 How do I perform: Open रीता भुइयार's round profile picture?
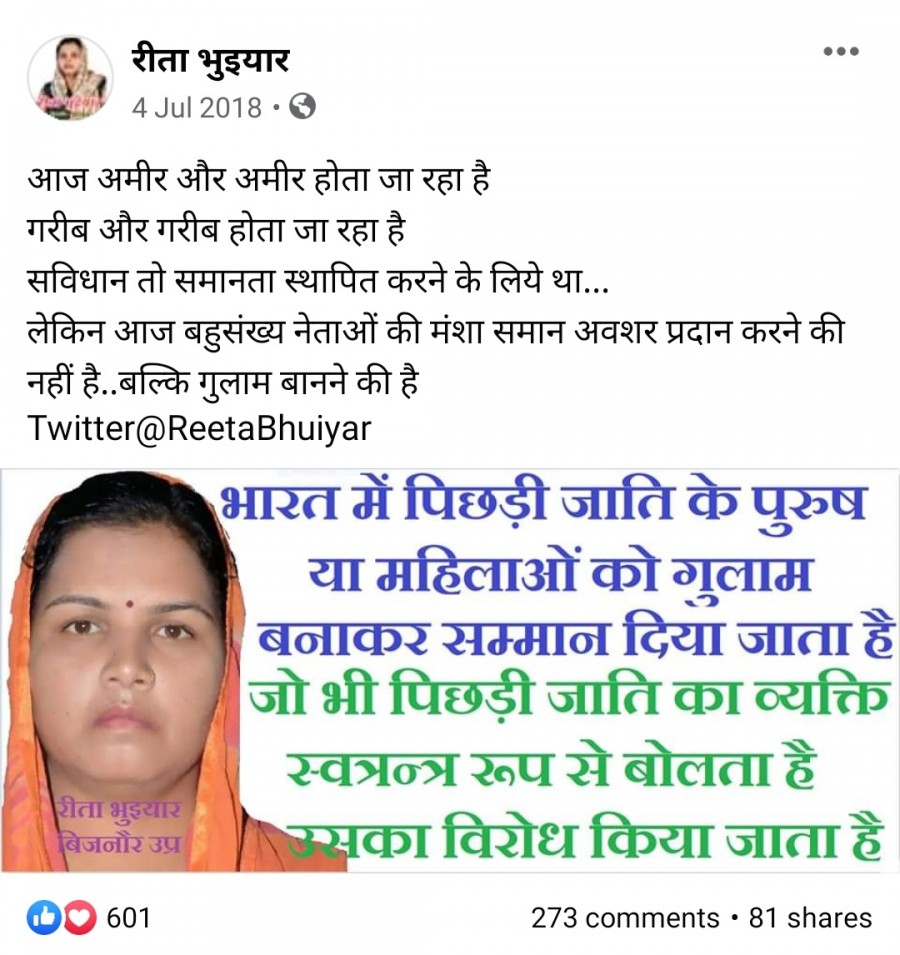point(70,78)
